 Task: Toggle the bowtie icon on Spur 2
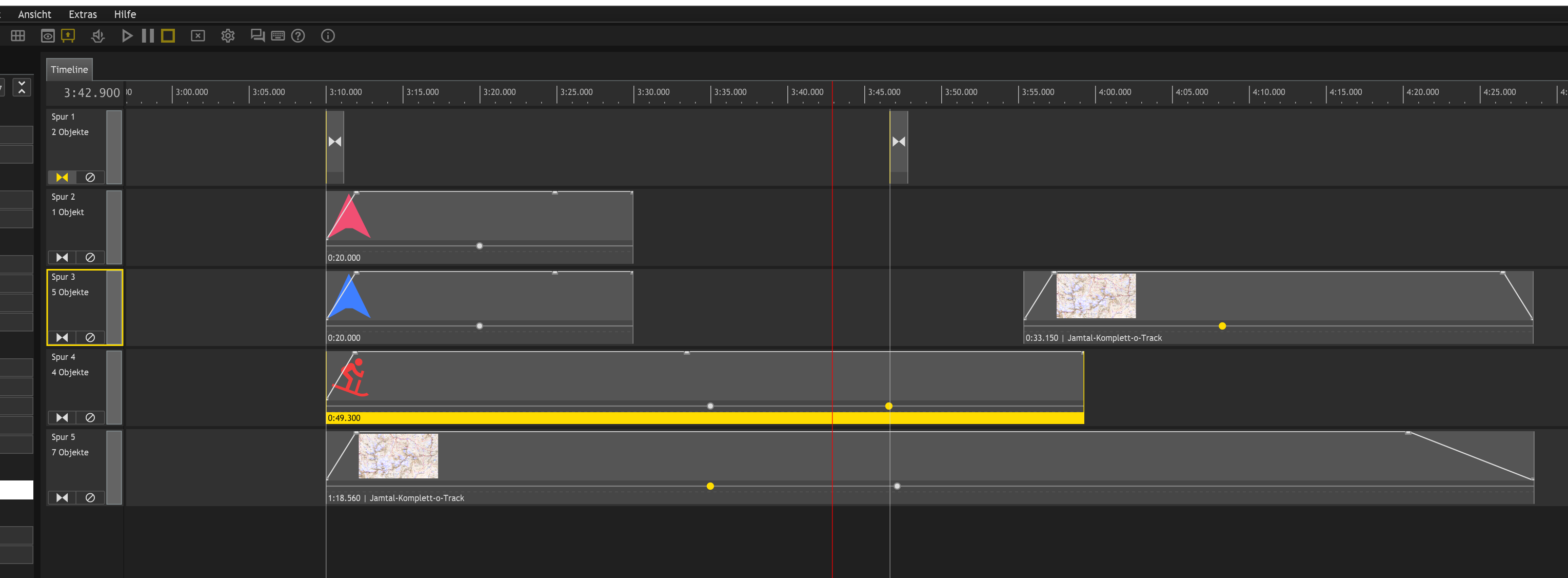(x=62, y=258)
